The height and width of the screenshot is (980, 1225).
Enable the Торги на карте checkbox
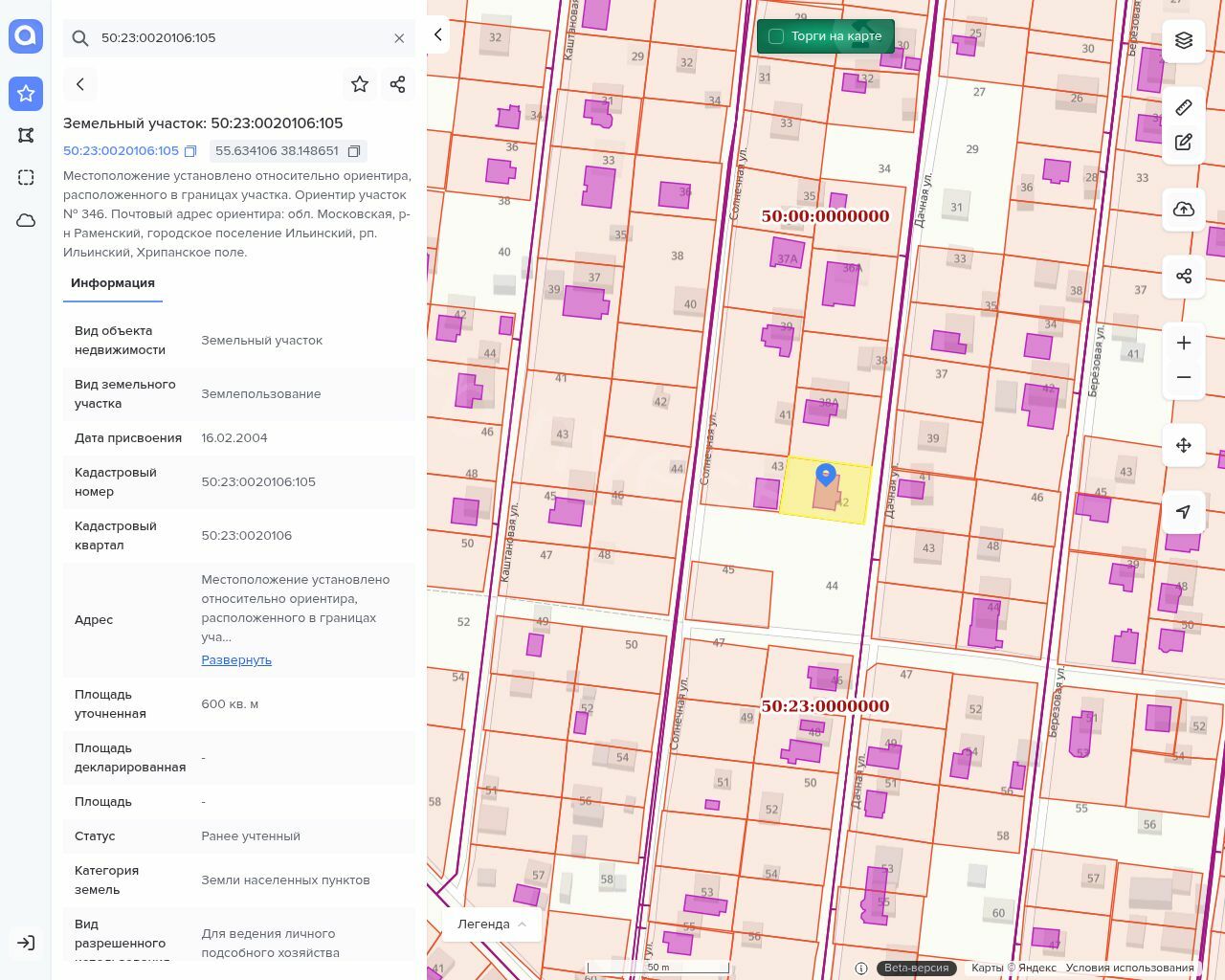pyautogui.click(x=776, y=36)
